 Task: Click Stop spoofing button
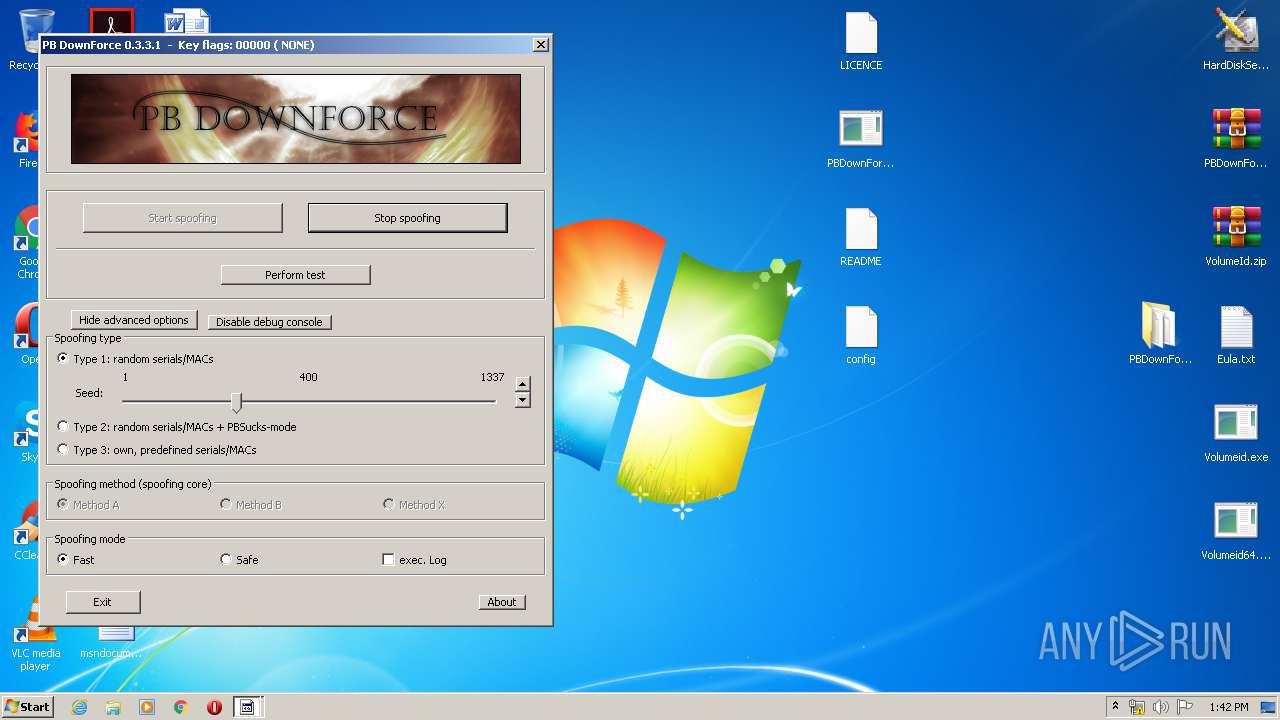click(x=407, y=218)
